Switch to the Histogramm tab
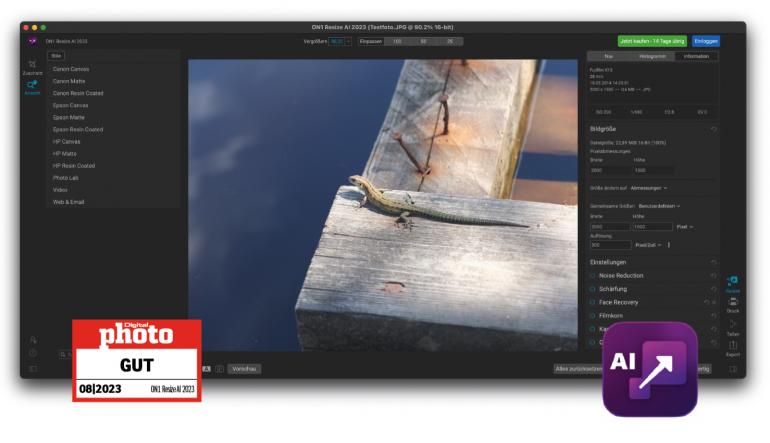The image size is (770, 443). click(x=652, y=56)
